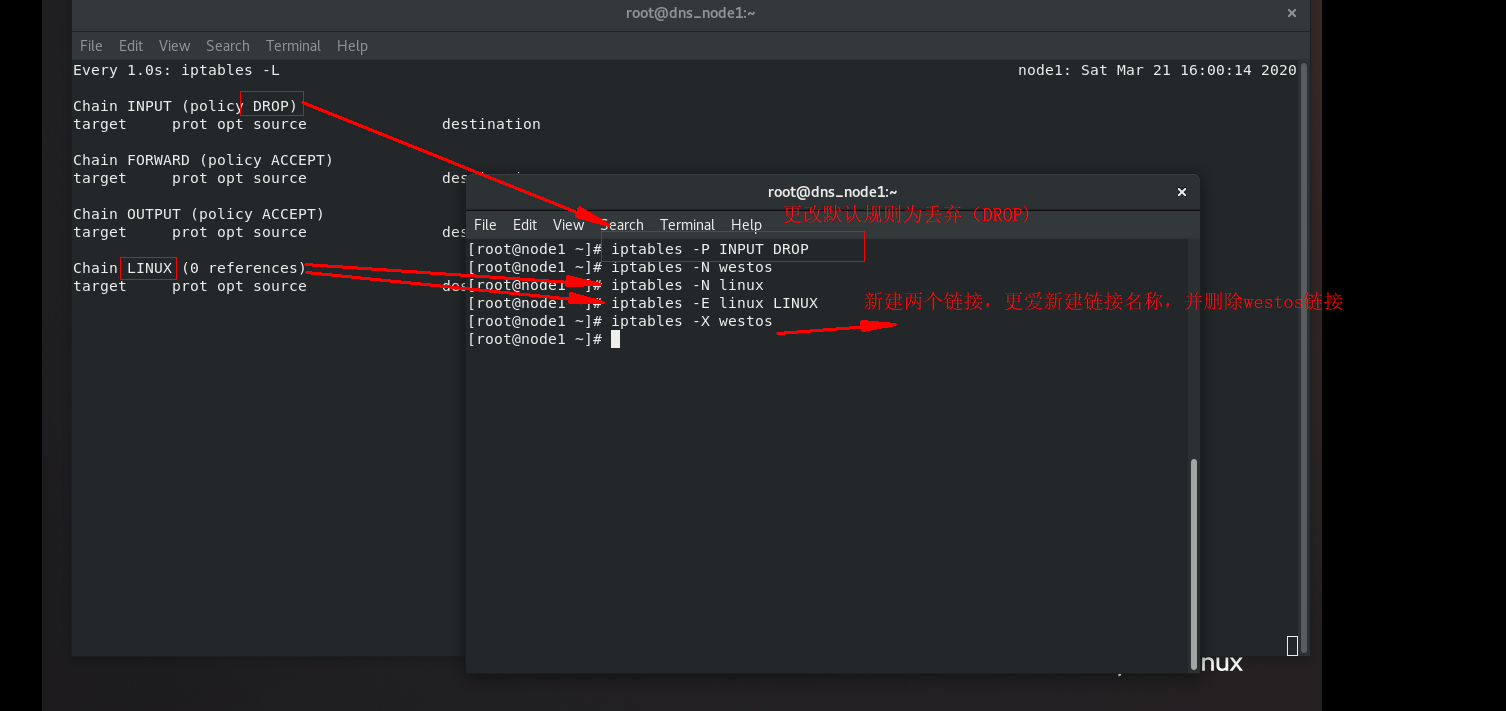The image size is (1506, 711).
Task: Open File menu in back terminal window
Action: 91,46
